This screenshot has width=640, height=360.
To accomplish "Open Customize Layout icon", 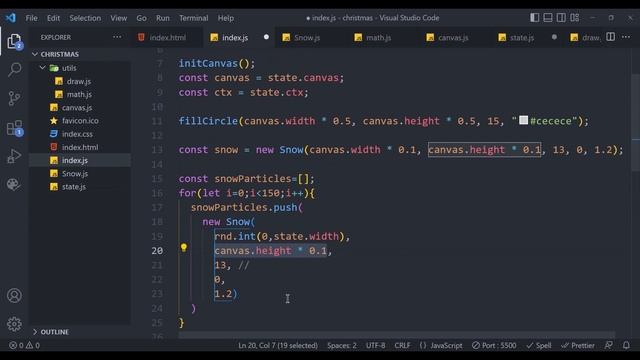I will (x=575, y=18).
